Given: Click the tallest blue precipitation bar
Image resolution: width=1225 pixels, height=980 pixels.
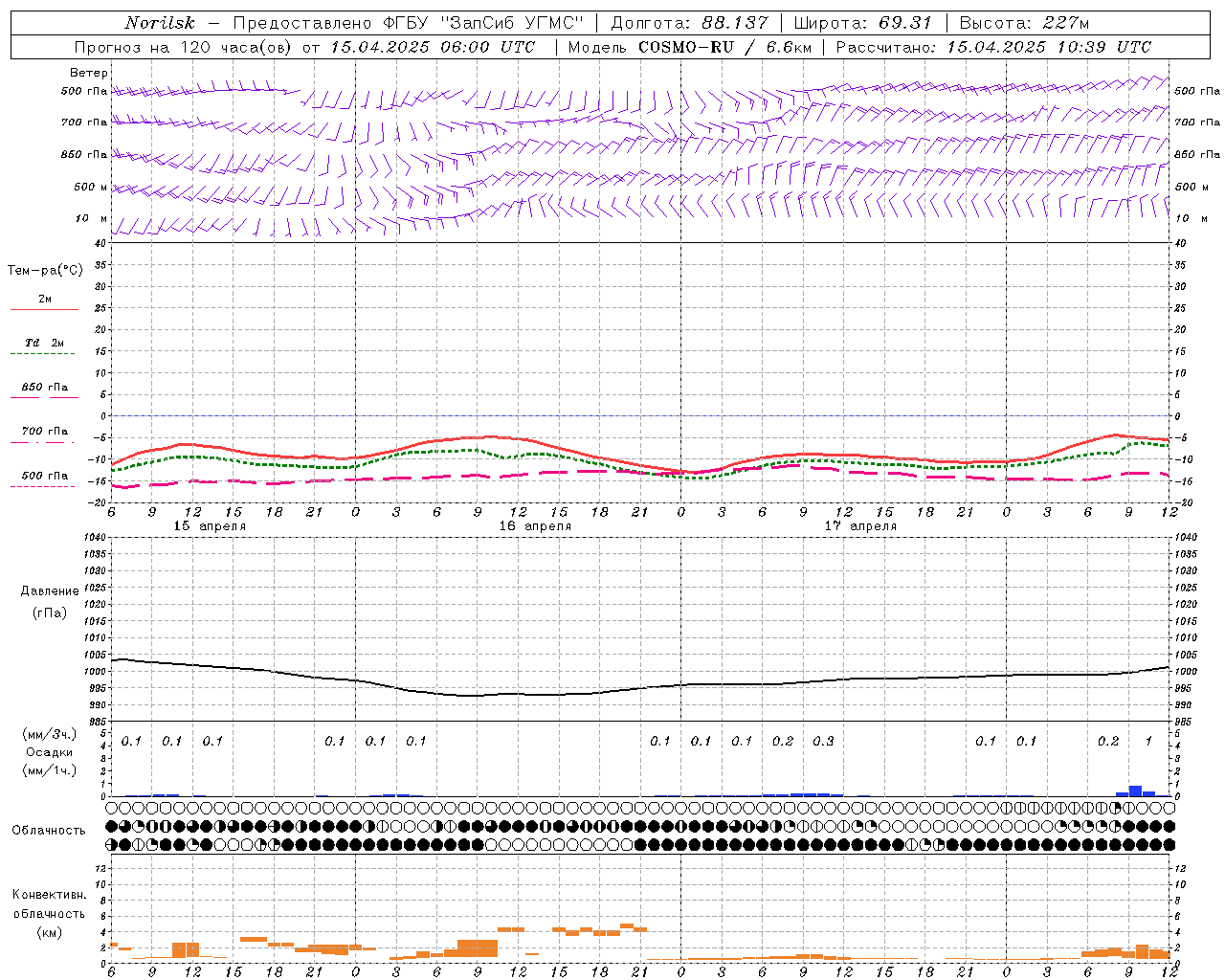Looking at the screenshot, I should tap(1136, 791).
